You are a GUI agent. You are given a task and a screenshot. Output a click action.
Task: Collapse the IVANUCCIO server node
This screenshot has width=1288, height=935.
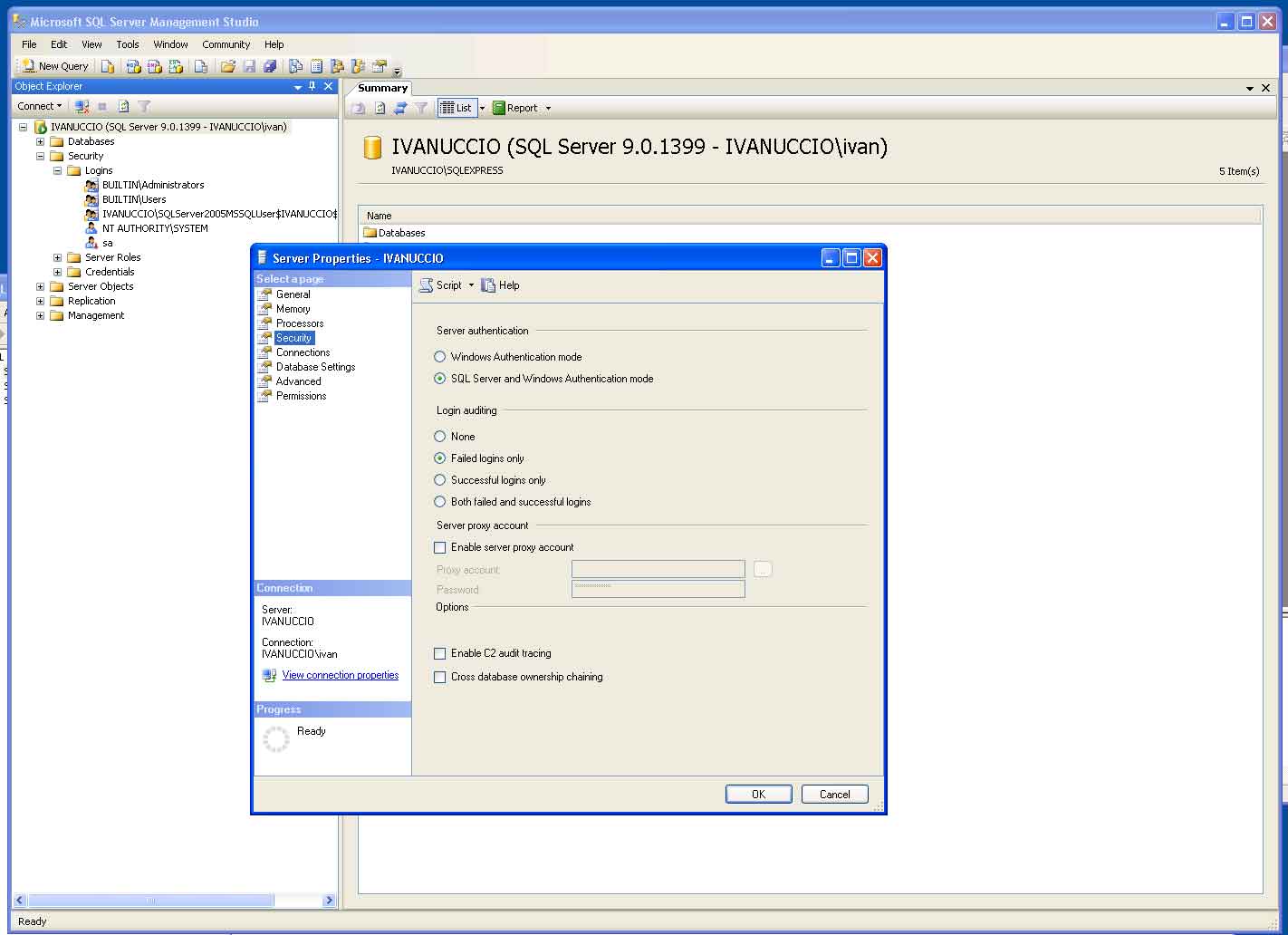coord(24,127)
